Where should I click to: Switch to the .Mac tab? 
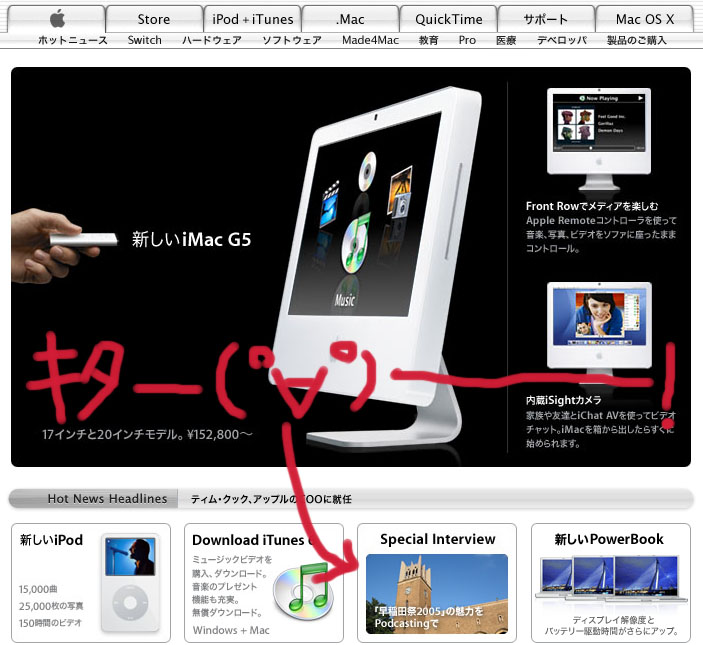point(350,19)
